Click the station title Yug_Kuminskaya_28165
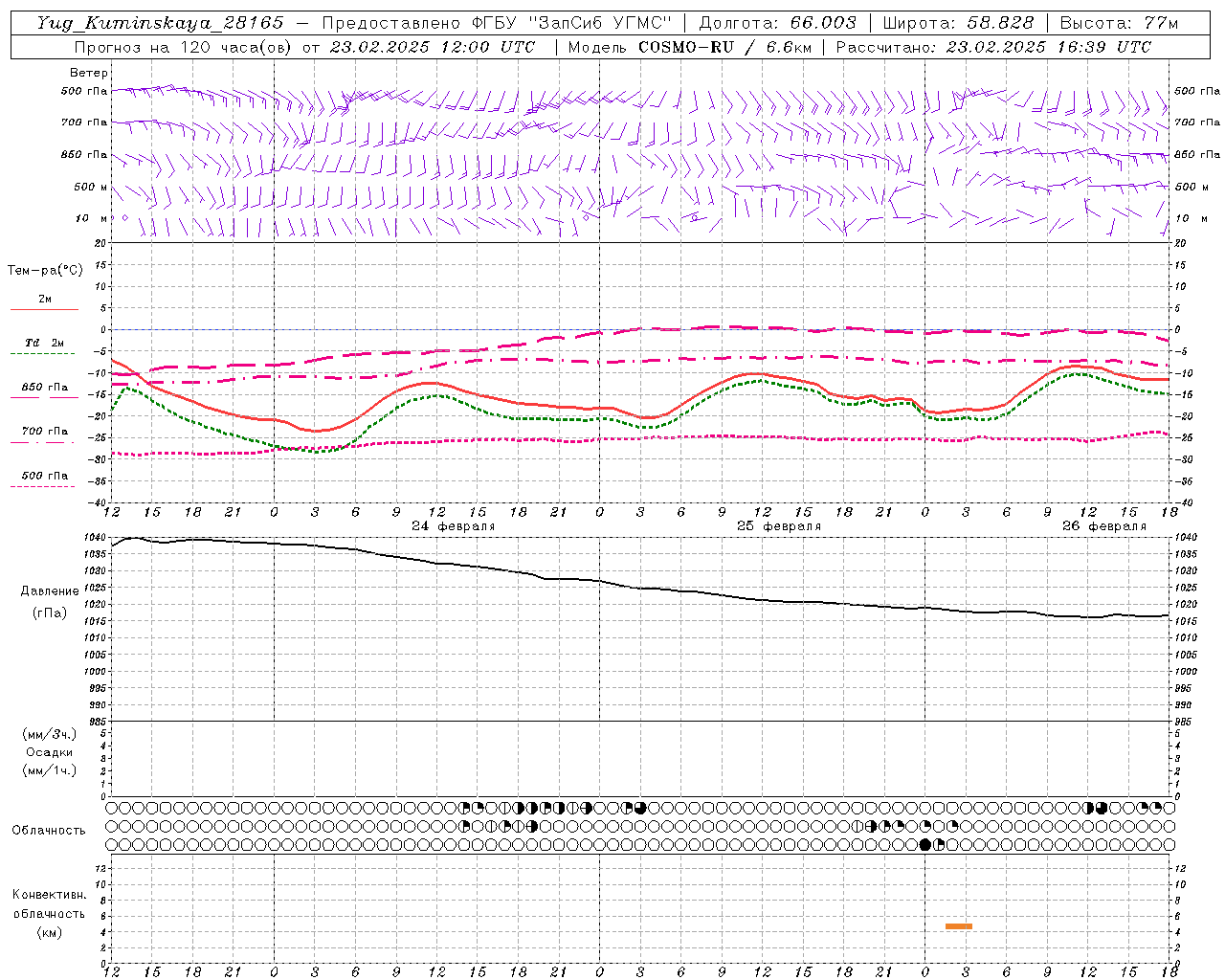This screenshot has width=1225, height=980. [160, 23]
